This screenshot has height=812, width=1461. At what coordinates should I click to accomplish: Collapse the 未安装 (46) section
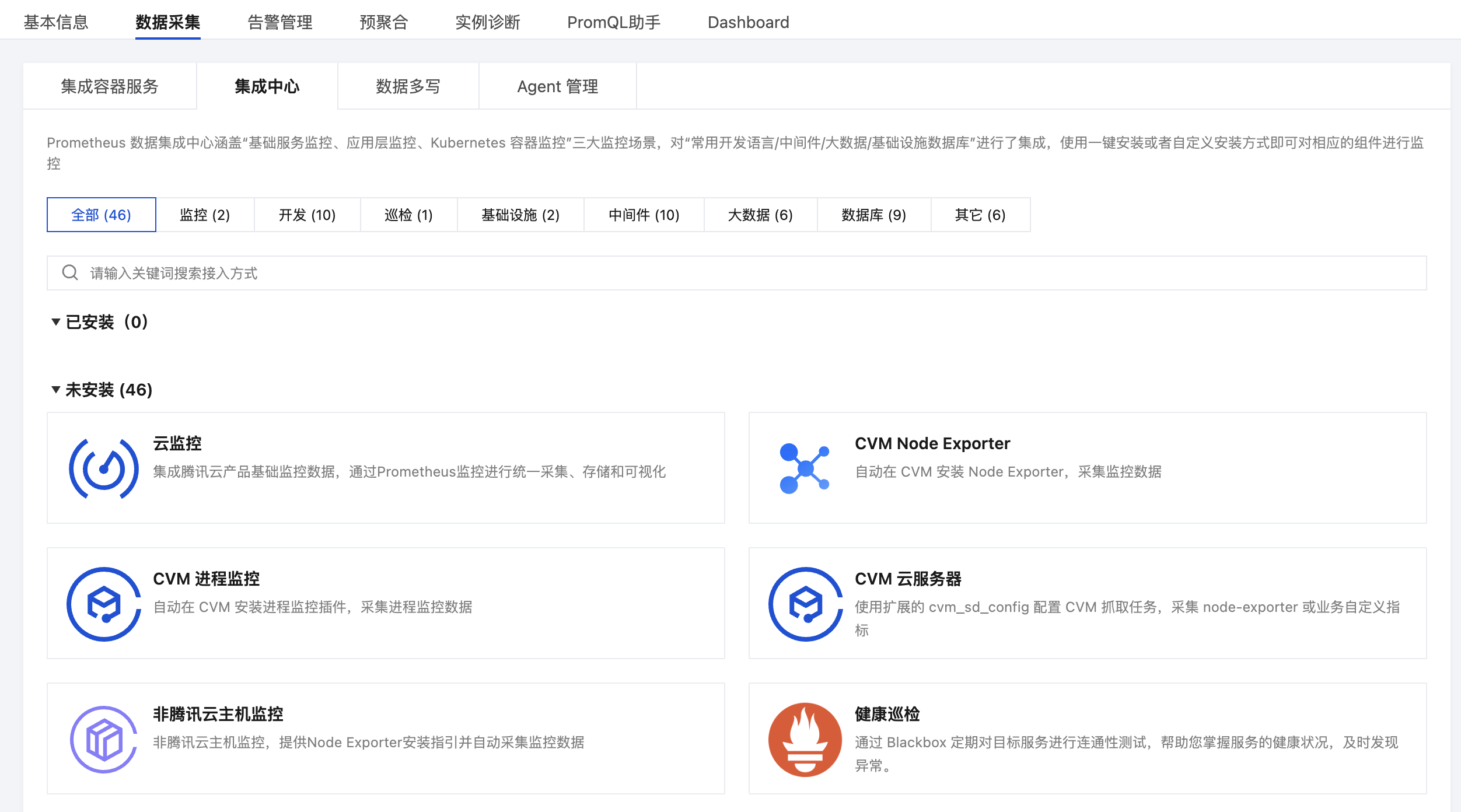coord(56,389)
